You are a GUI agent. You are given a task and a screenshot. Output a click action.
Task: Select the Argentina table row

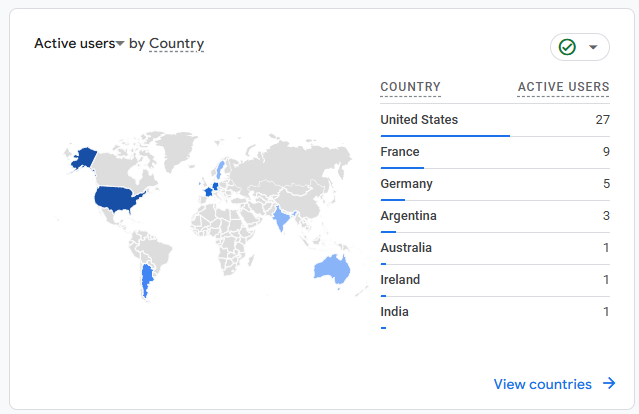pos(494,216)
